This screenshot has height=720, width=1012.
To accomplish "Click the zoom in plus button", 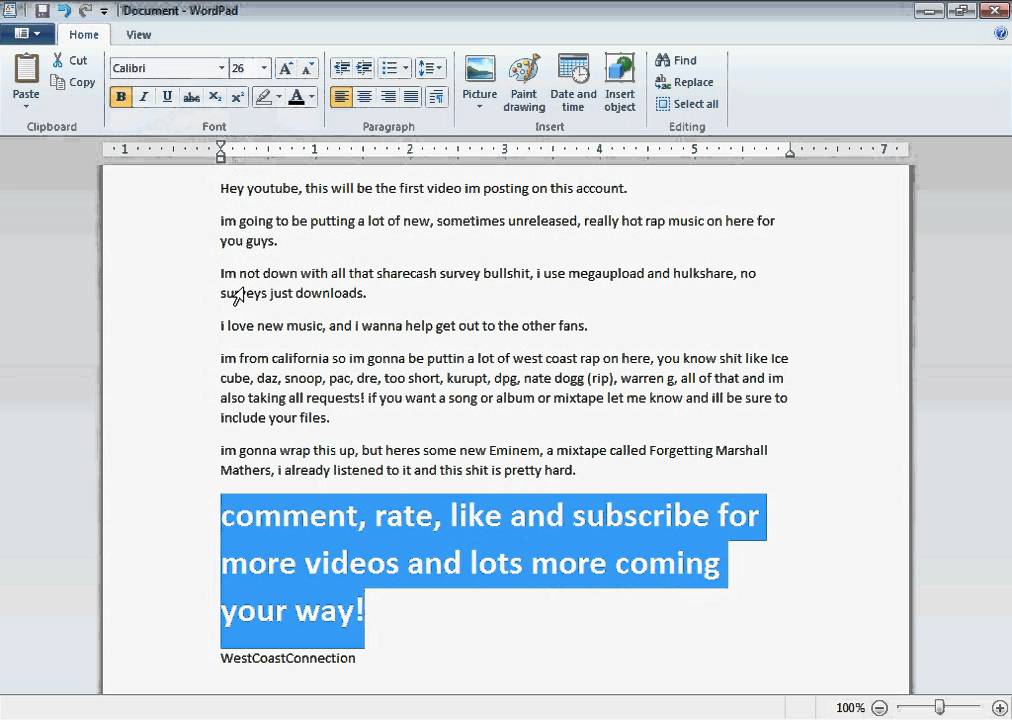I will point(999,708).
